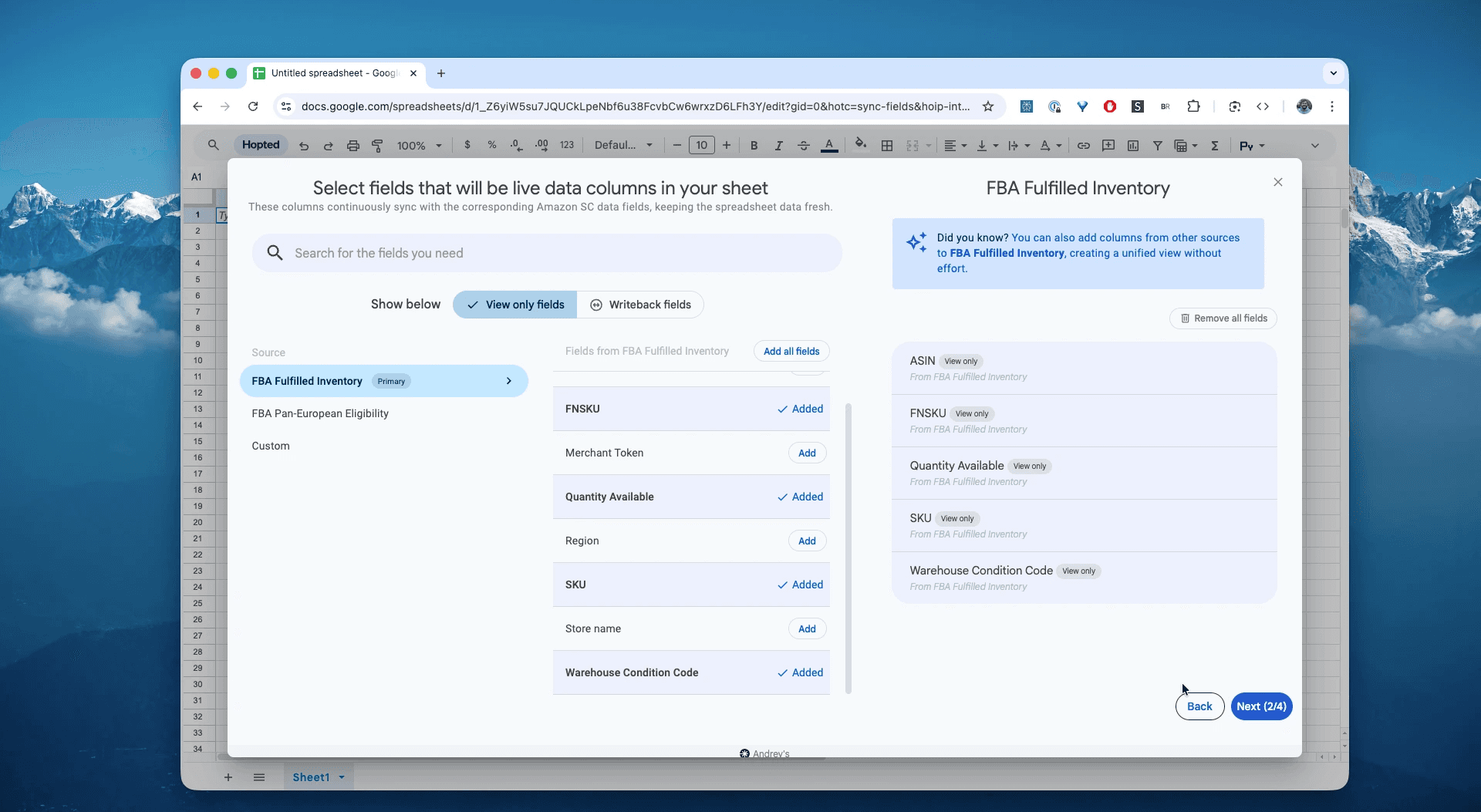Image resolution: width=1481 pixels, height=812 pixels.
Task: Add the Merchant Token field
Action: (807, 453)
